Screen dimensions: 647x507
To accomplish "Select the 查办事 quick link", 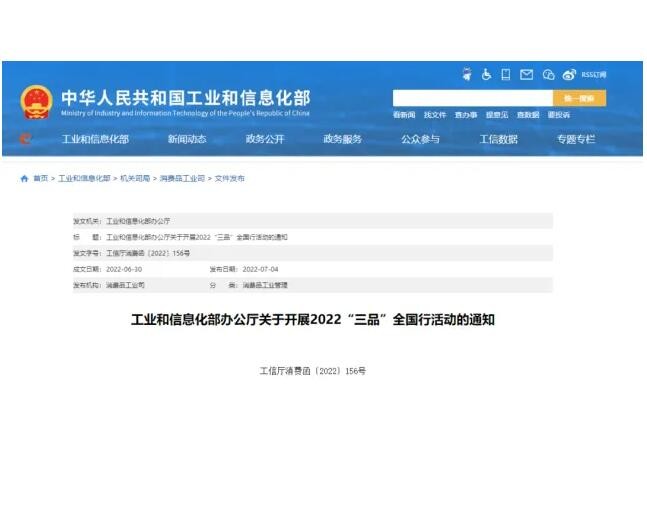I will 466,115.
